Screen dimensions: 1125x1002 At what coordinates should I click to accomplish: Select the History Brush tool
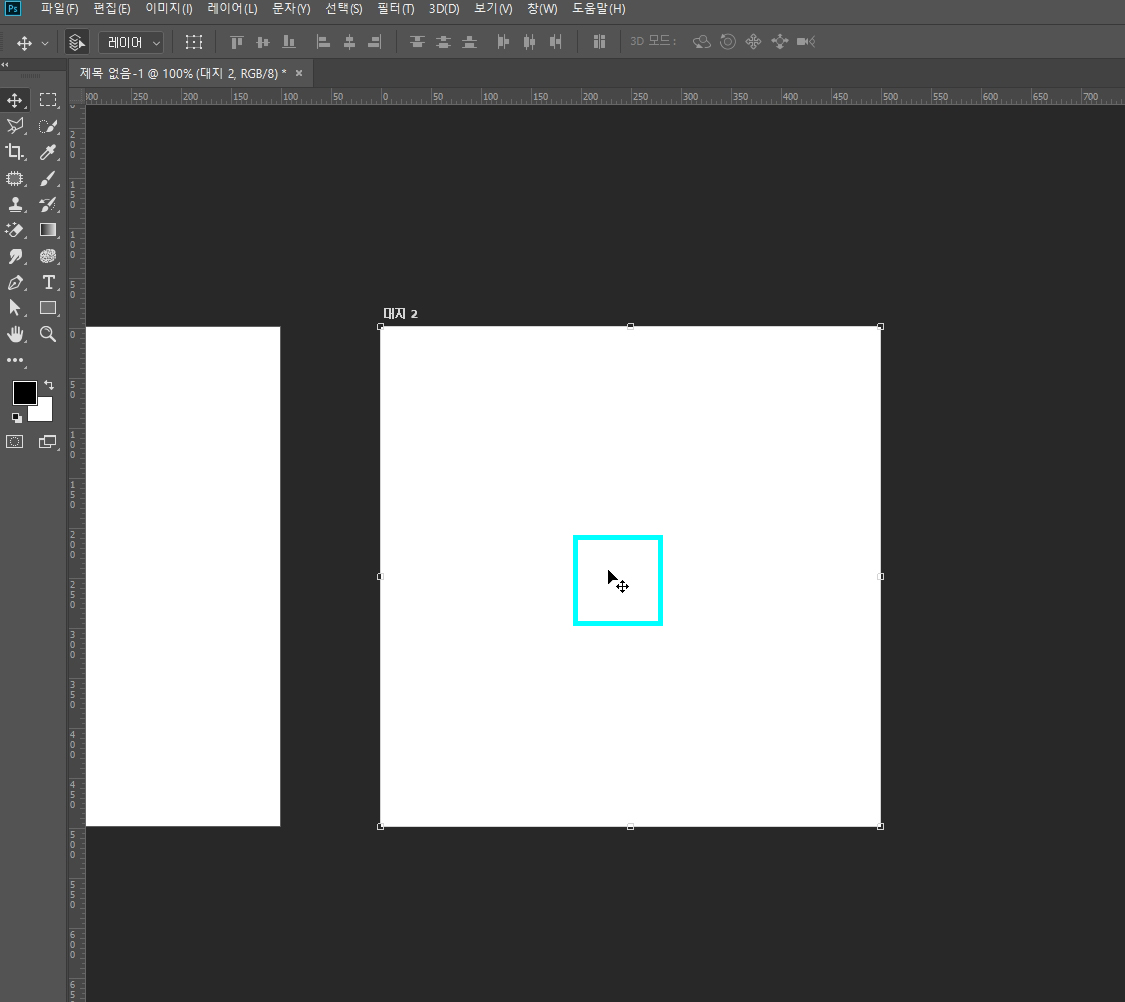click(48, 204)
